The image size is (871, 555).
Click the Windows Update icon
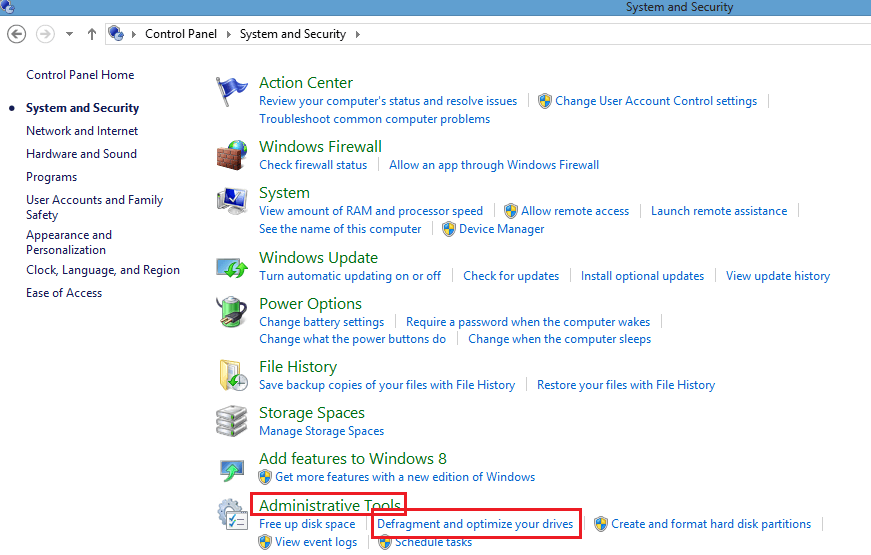tap(232, 268)
